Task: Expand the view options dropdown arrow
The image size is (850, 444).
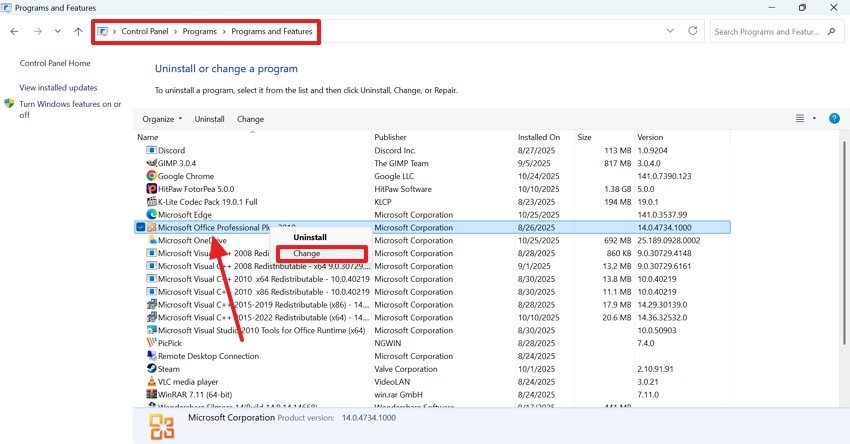Action: click(814, 118)
